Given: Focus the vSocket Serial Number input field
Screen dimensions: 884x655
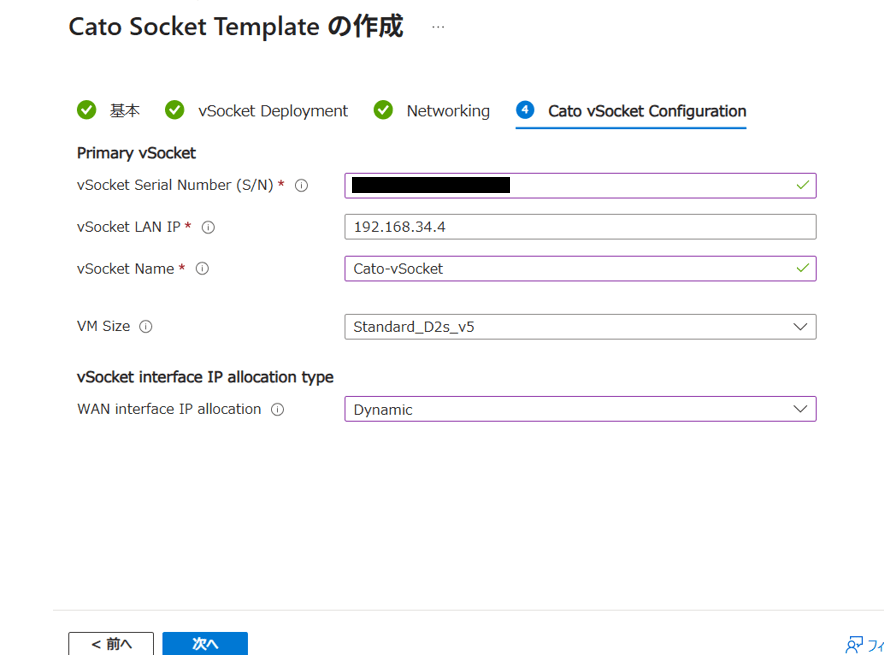Looking at the screenshot, I should [570, 185].
